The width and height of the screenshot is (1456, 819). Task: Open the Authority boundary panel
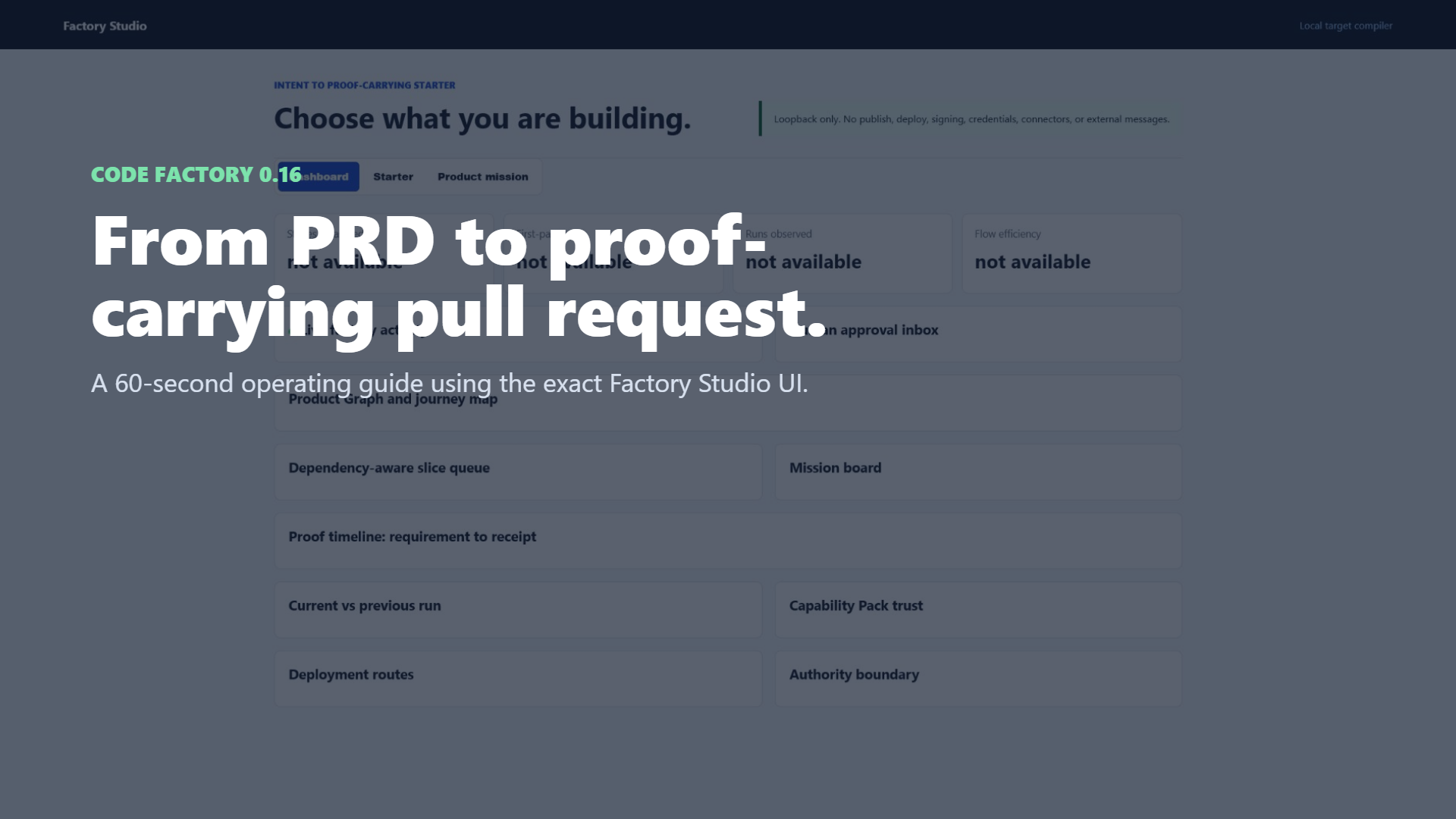point(977,679)
